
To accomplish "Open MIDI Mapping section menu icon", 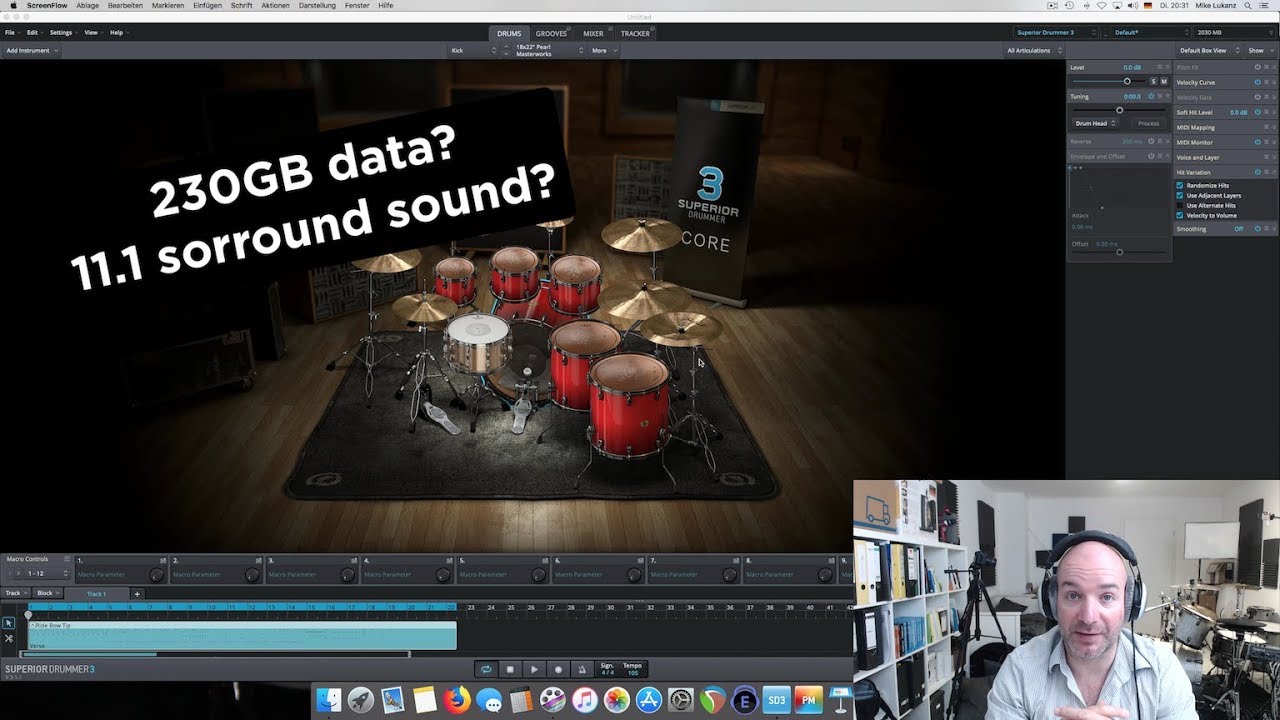I will (x=1266, y=127).
